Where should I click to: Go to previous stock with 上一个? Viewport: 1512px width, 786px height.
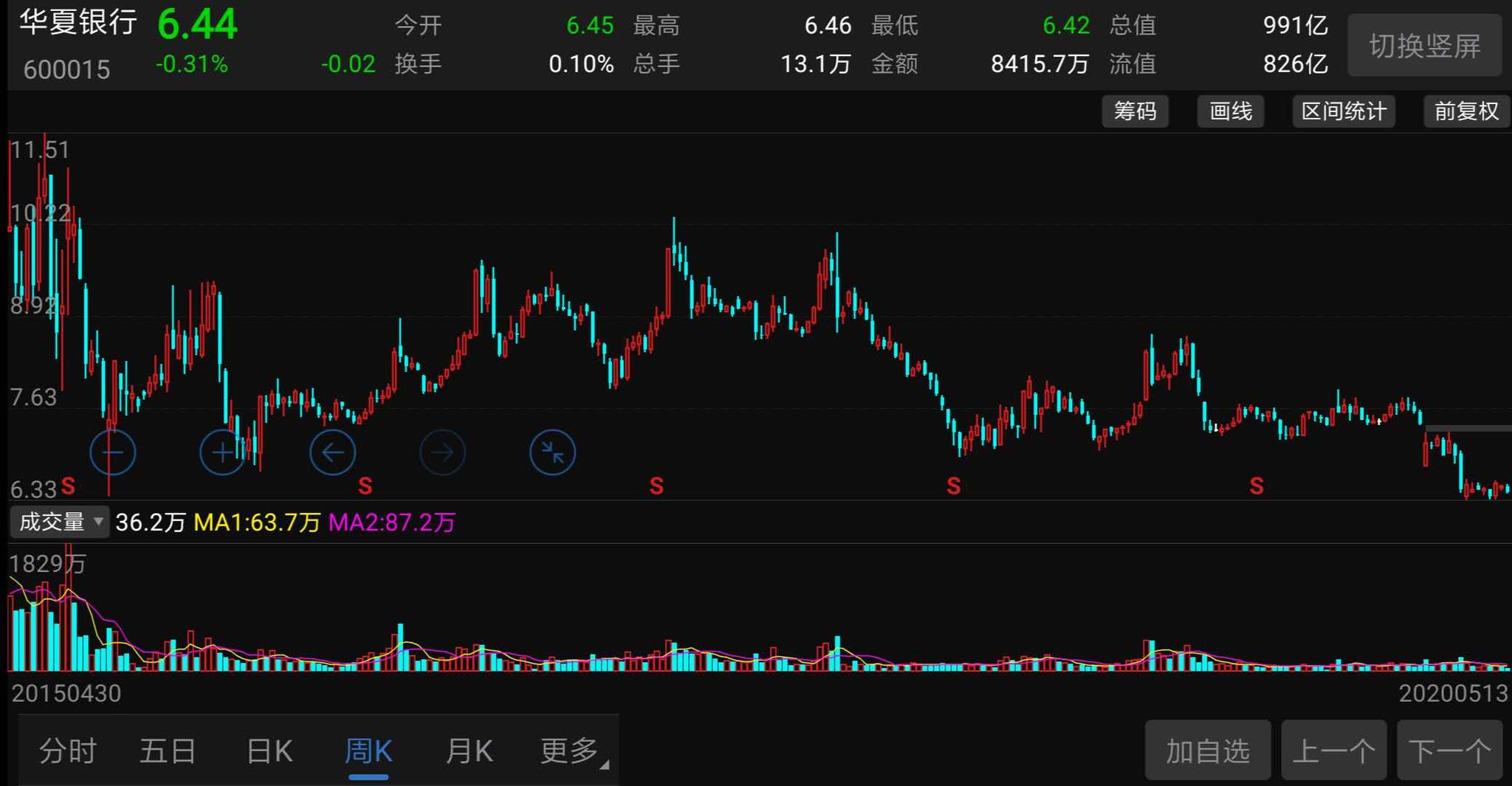pos(1334,751)
